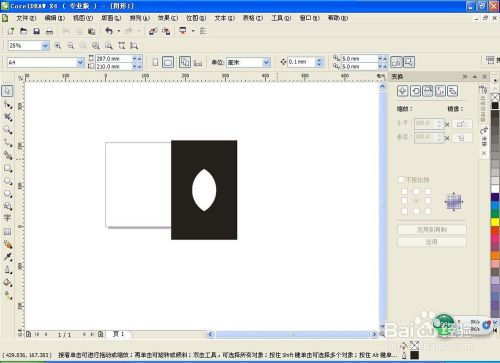
Task: Select the Interactive Blend tool
Action: (7, 244)
